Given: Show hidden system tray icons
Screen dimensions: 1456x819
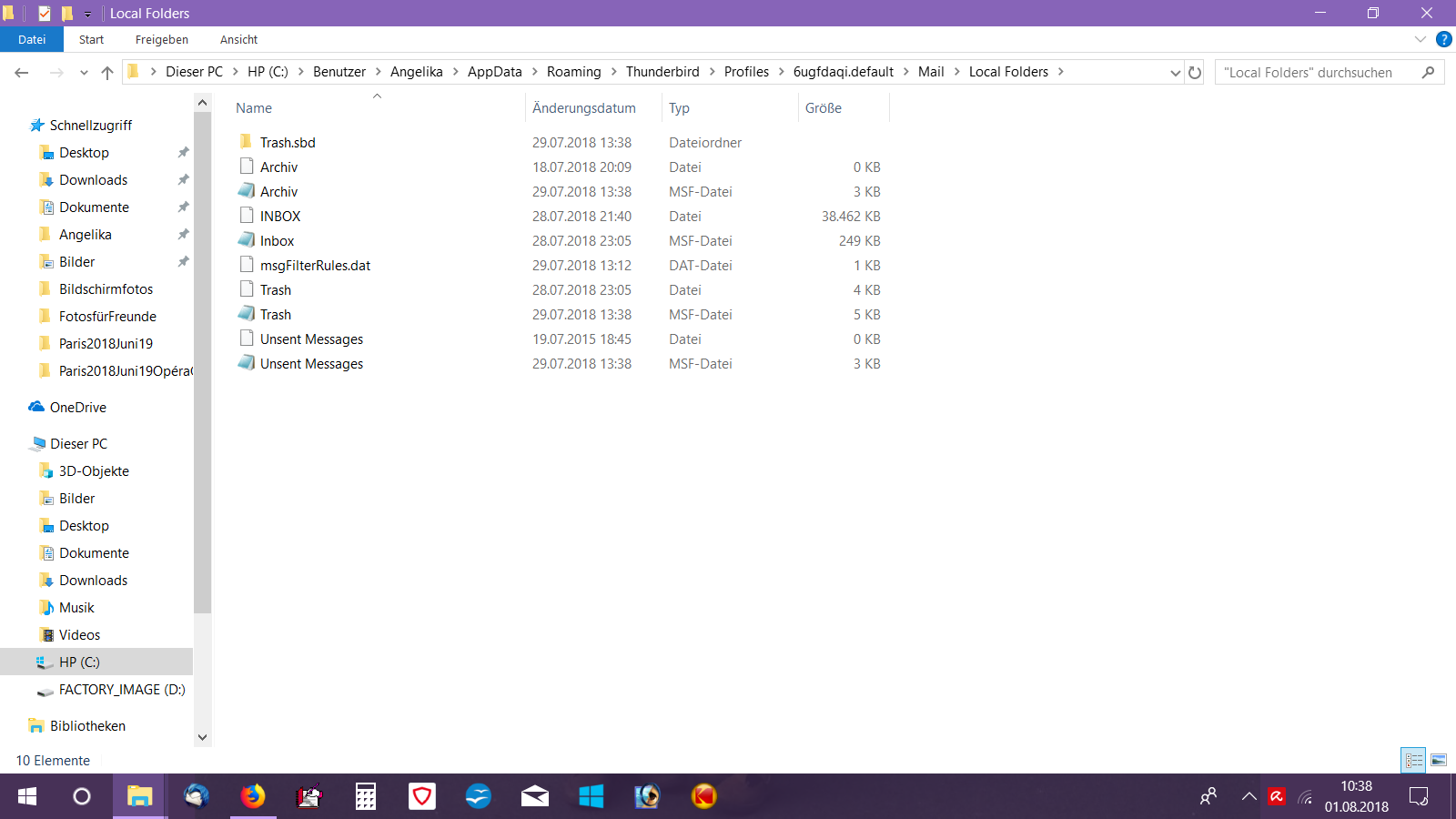Looking at the screenshot, I should (x=1249, y=796).
